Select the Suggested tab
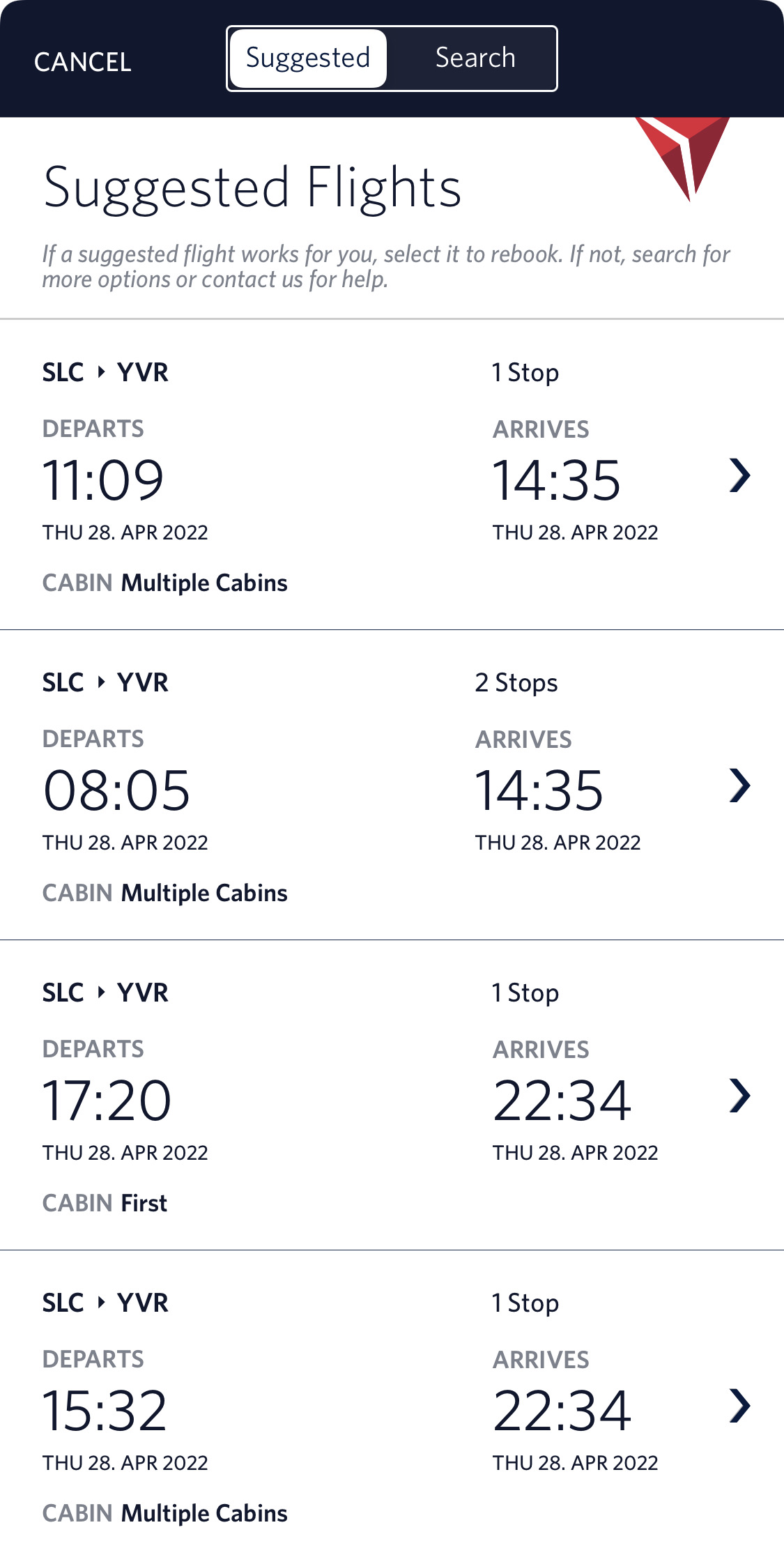The width and height of the screenshot is (784, 1548). pyautogui.click(x=308, y=59)
